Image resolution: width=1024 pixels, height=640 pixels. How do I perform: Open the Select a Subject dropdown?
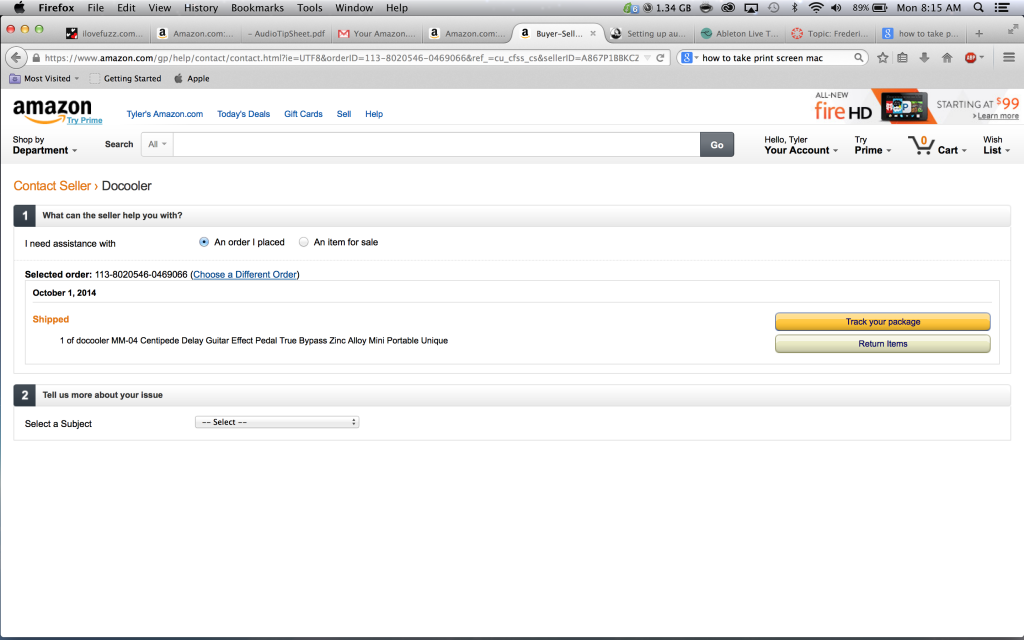(x=277, y=422)
